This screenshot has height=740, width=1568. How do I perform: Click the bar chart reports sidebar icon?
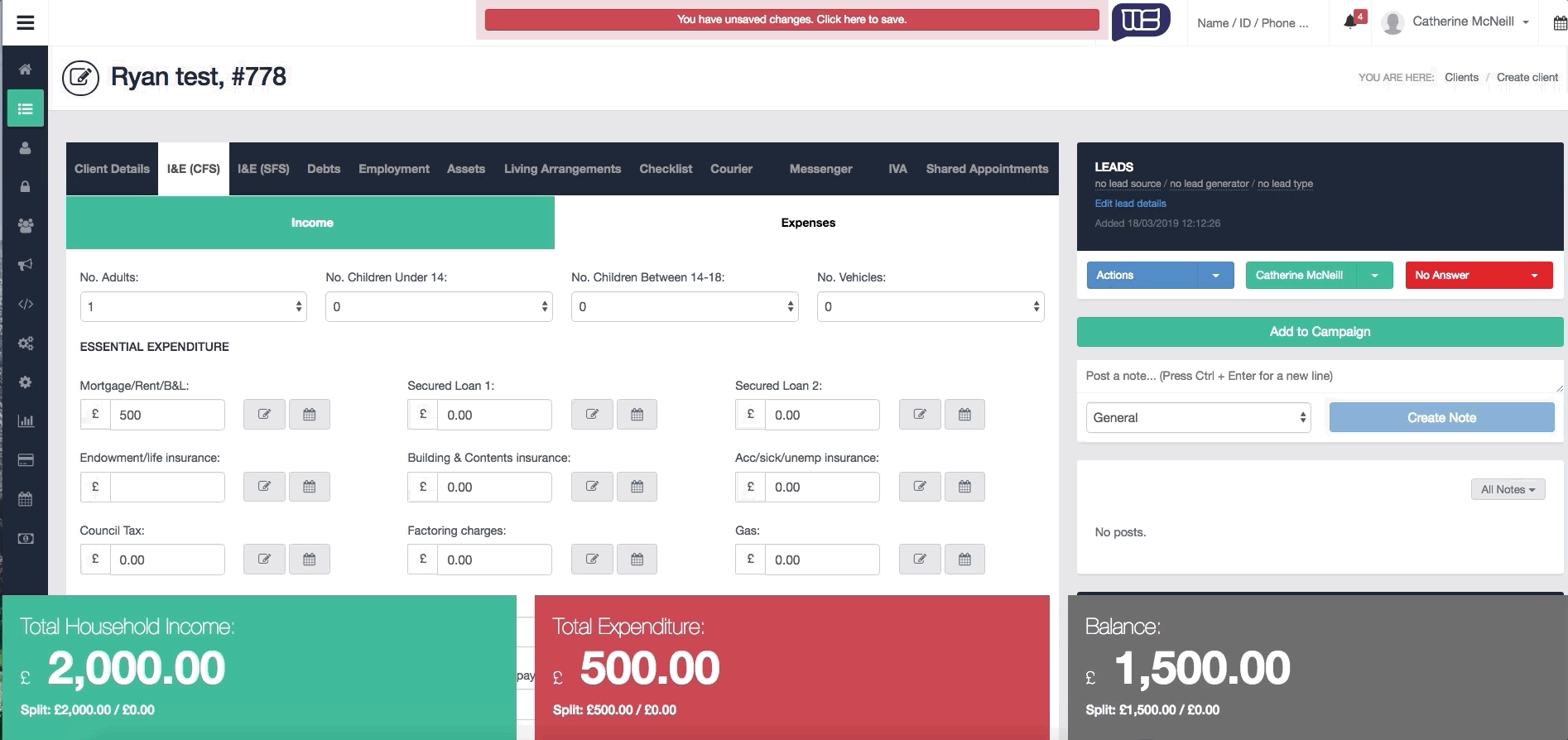[26, 420]
